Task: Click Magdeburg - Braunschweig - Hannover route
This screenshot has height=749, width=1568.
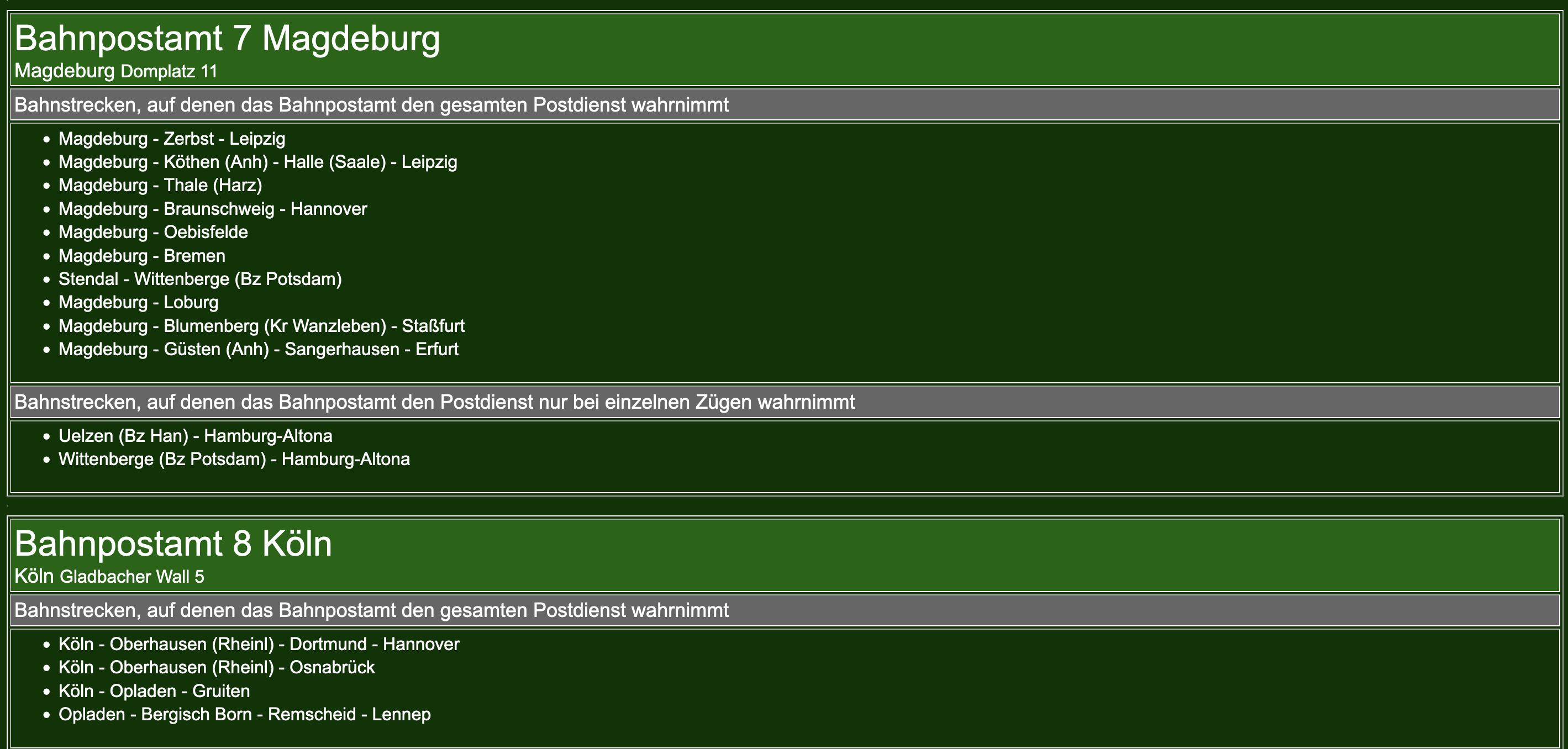Action: pyautogui.click(x=212, y=209)
